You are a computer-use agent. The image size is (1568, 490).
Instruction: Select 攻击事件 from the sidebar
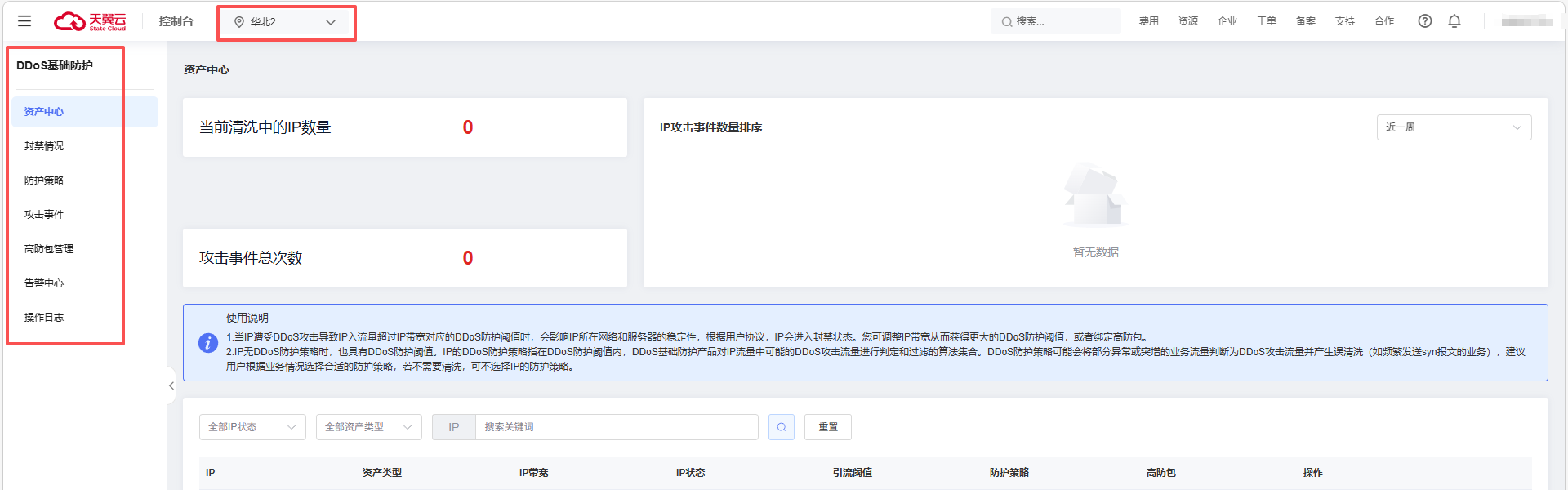(x=44, y=215)
